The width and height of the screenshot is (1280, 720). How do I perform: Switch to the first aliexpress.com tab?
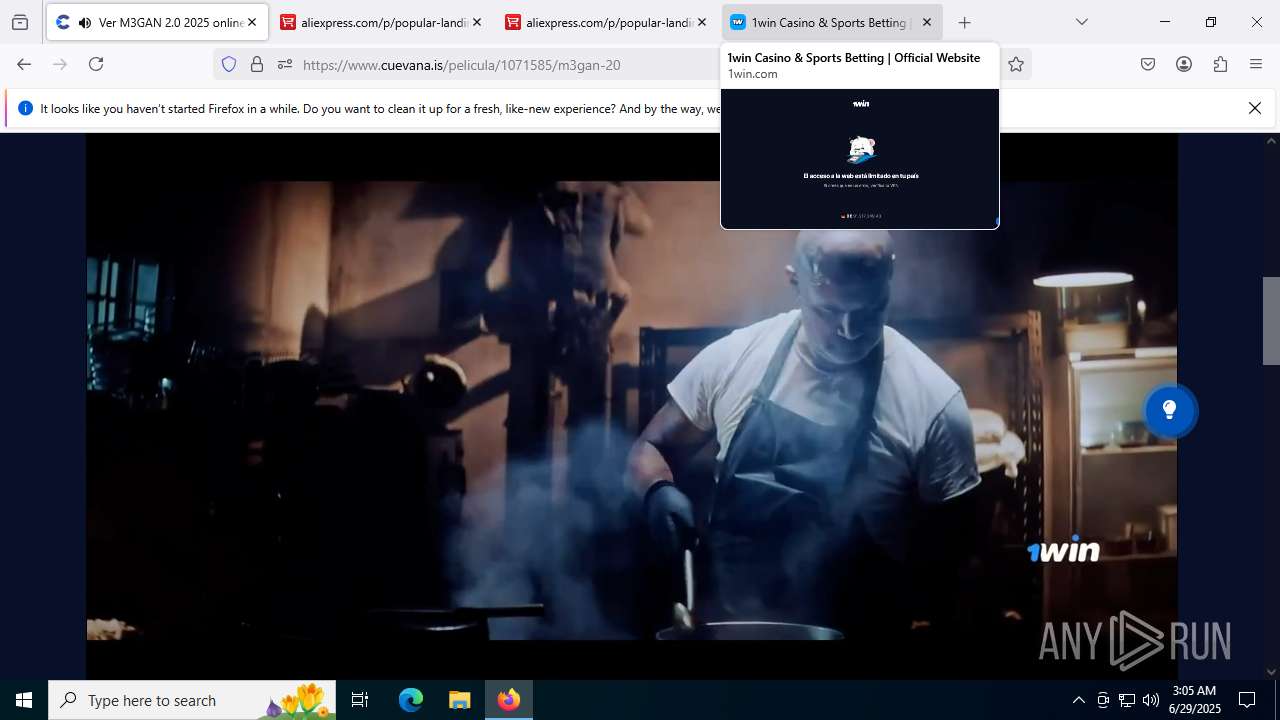click(x=382, y=22)
